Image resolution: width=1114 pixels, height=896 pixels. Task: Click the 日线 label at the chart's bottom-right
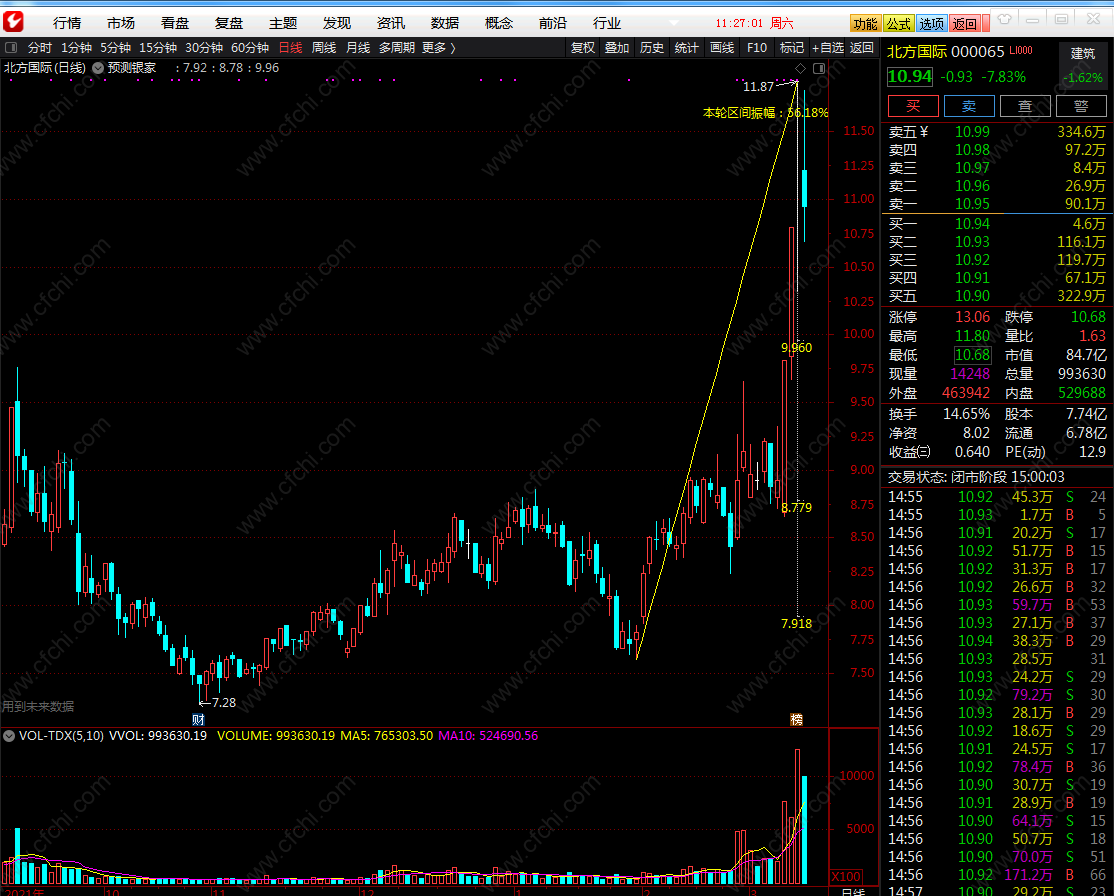[x=853, y=891]
